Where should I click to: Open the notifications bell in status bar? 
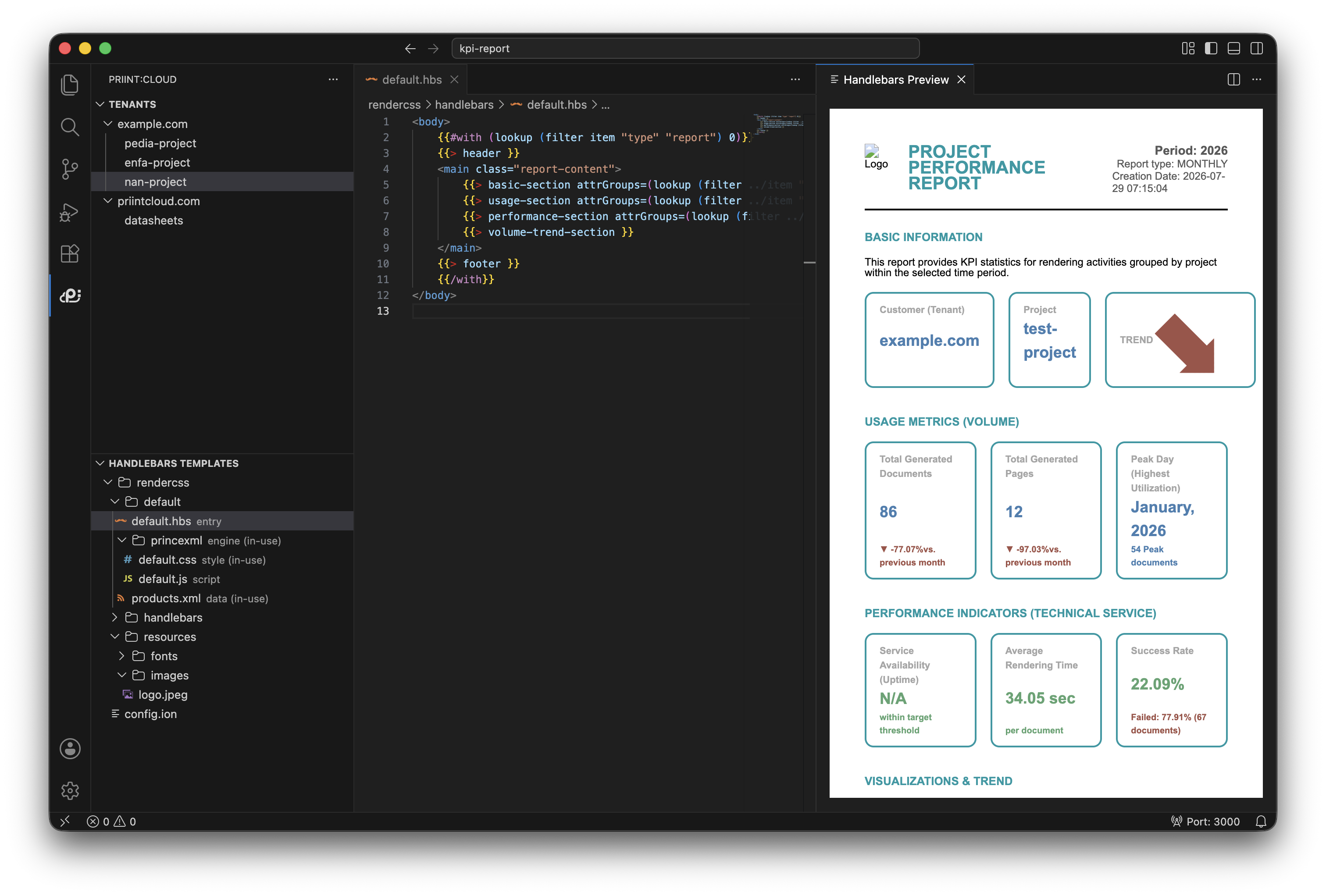[1261, 822]
